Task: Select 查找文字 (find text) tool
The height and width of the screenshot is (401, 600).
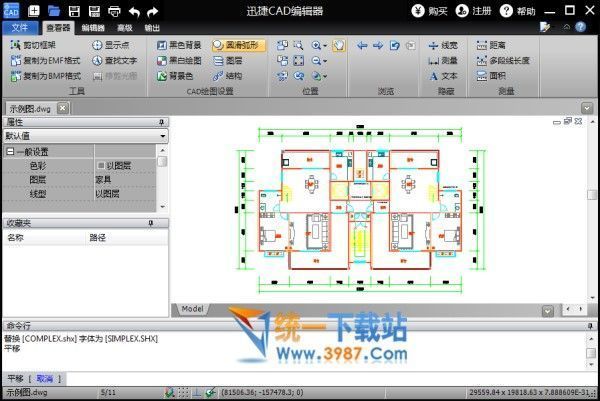Action: (x=117, y=60)
